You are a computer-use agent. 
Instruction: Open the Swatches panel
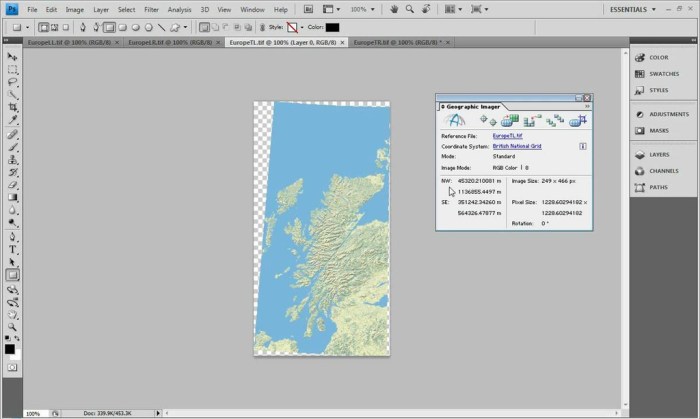pyautogui.click(x=663, y=73)
